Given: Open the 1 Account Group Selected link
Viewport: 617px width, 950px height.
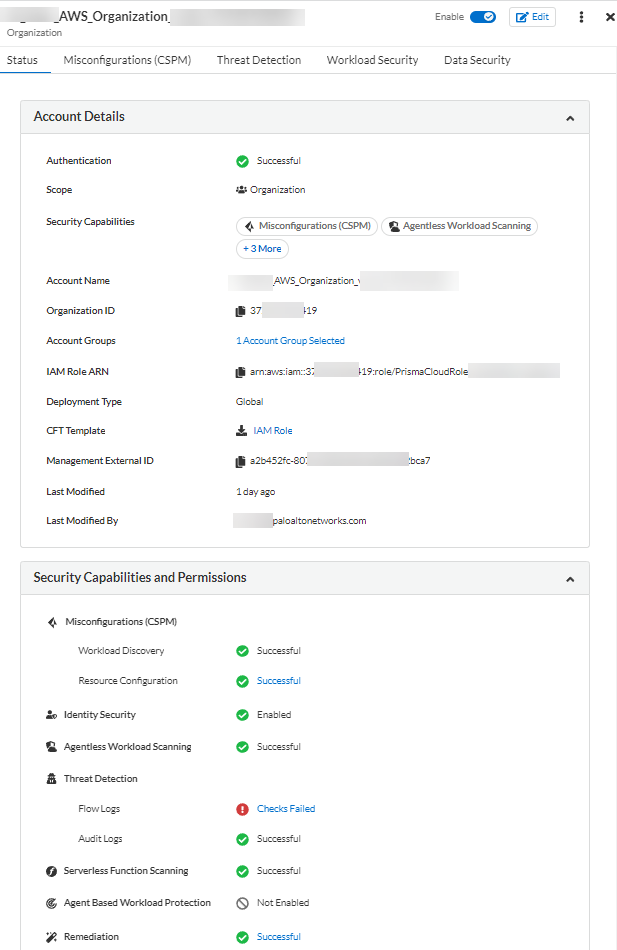Looking at the screenshot, I should coord(290,341).
